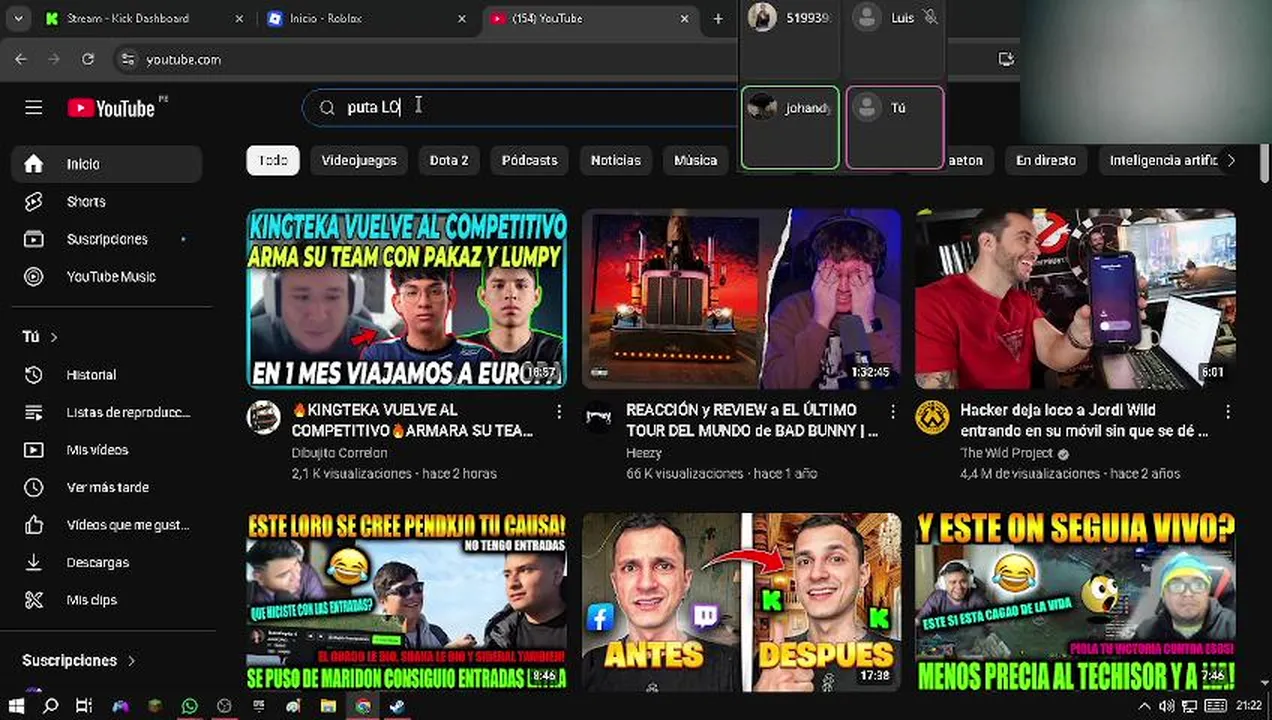Show more category chips with right arrow
The height and width of the screenshot is (720, 1272).
pos(1231,160)
